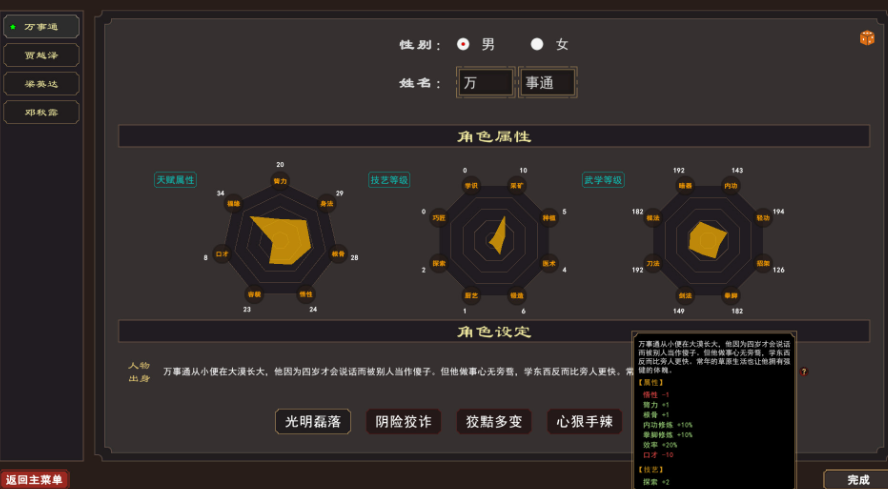Click the 采矿 node on skills chart
Image resolution: width=888 pixels, height=489 pixels.
(517, 185)
